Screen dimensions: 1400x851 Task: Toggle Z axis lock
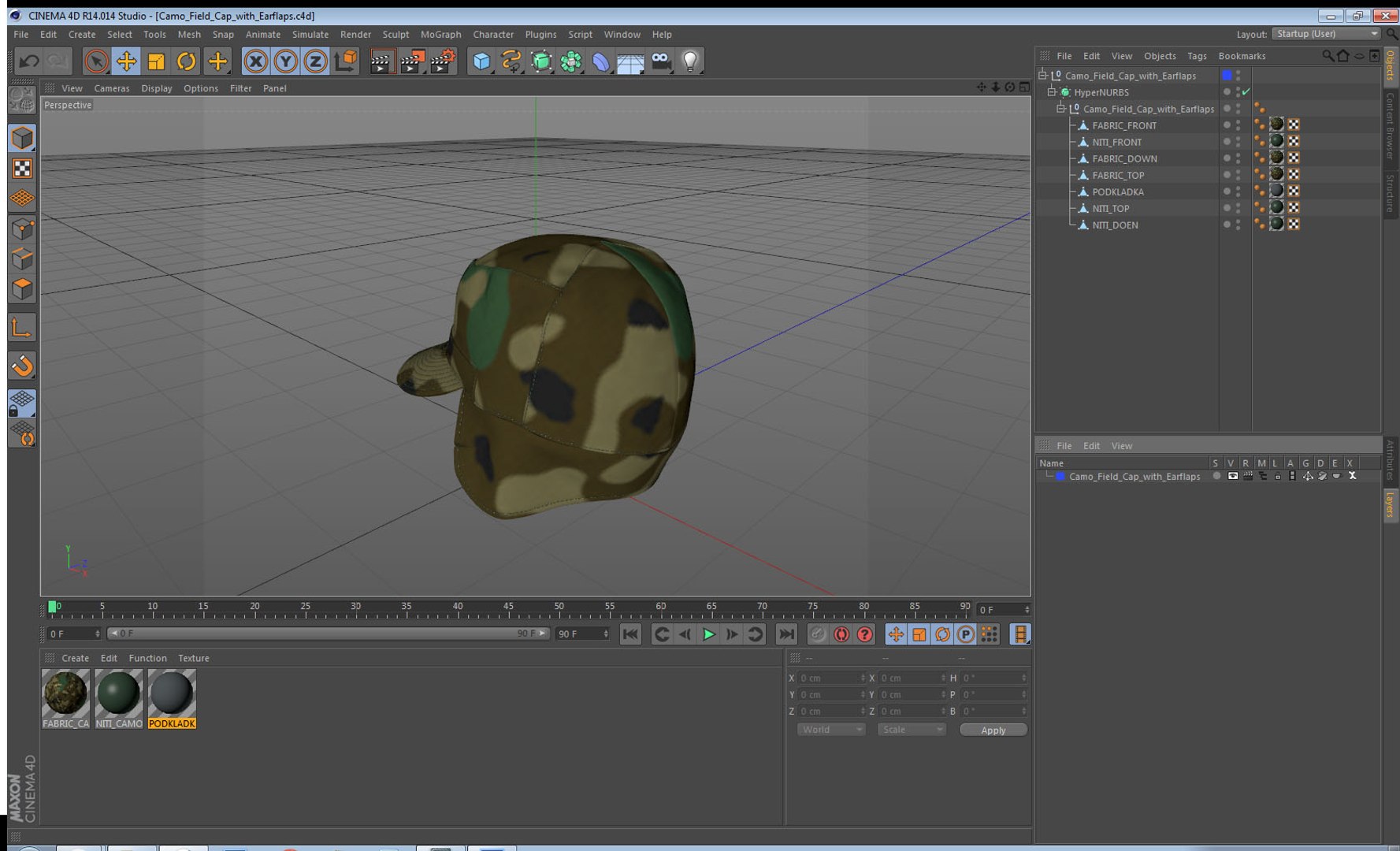(315, 61)
